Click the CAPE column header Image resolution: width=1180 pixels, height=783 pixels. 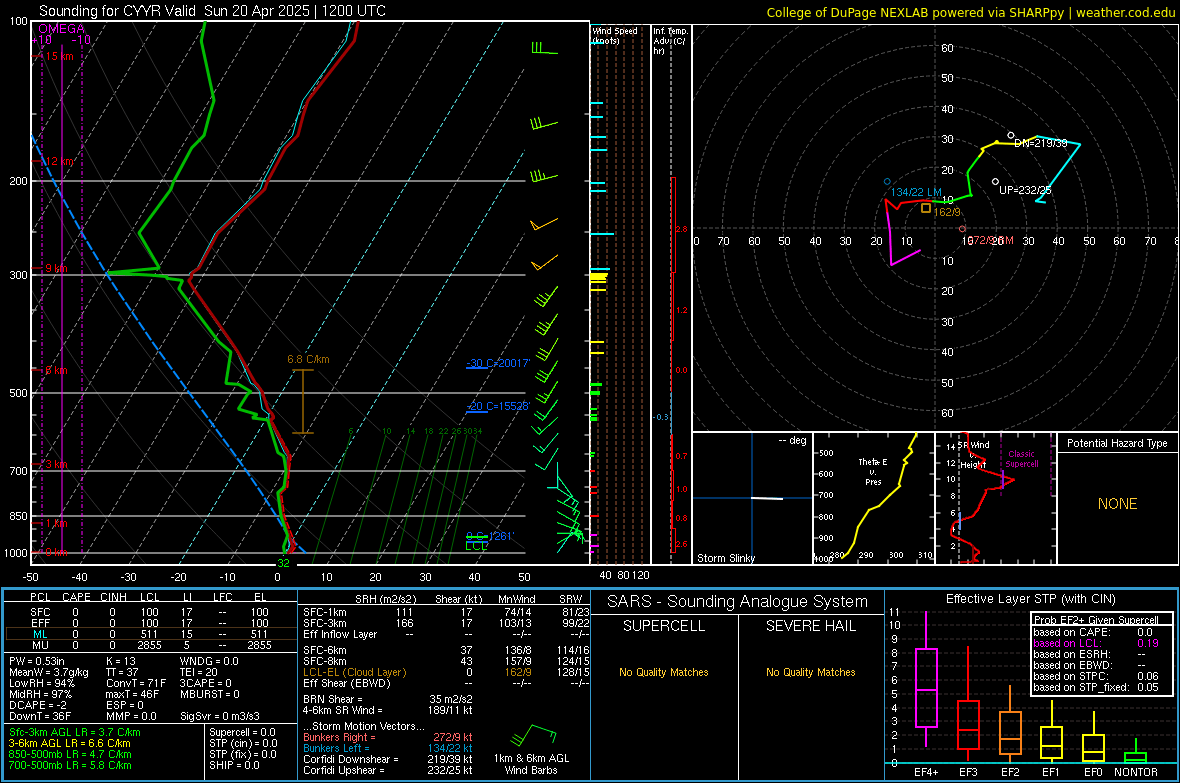[x=76, y=597]
